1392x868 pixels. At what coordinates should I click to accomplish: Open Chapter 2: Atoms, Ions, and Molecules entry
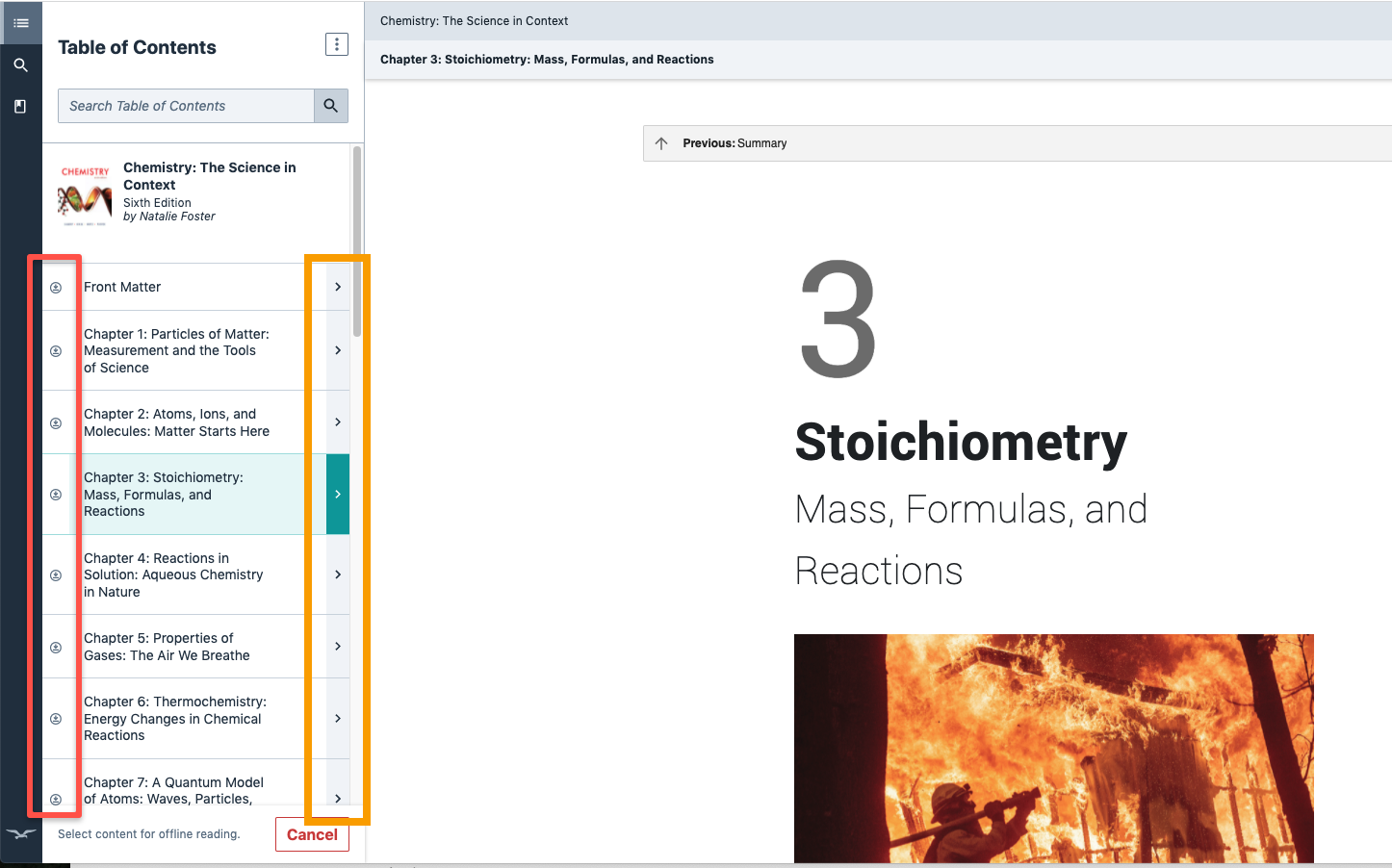click(176, 422)
